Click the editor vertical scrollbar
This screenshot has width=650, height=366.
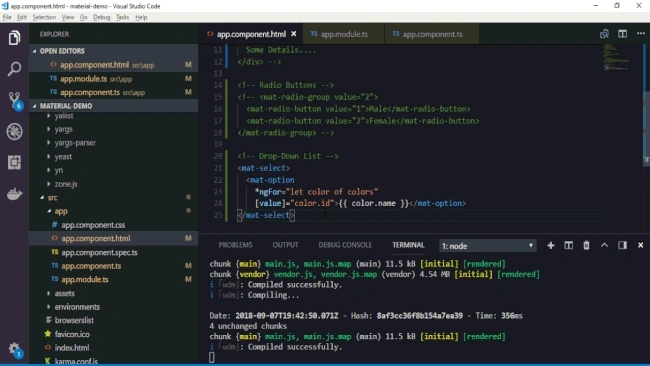coord(646,128)
